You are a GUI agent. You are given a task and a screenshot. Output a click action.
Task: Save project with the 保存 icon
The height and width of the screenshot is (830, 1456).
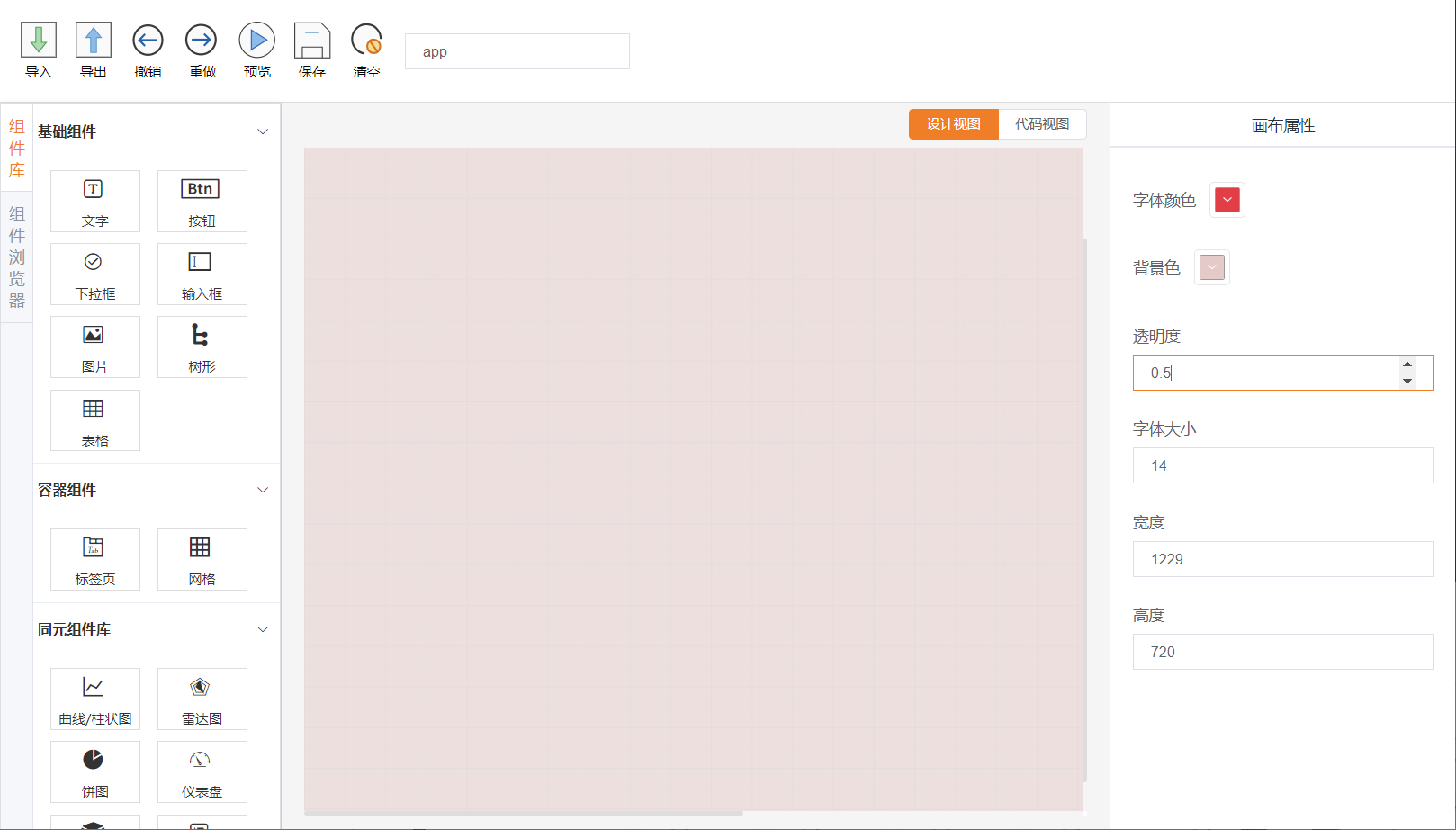pos(312,41)
